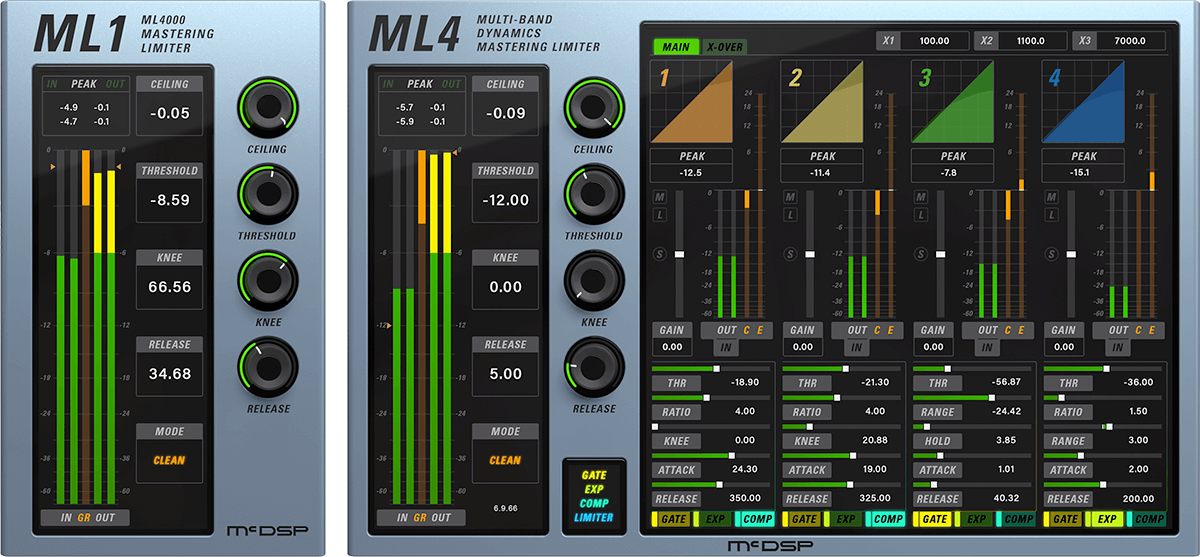
Task: Click band 1 gain fader handle
Action: click(680, 254)
